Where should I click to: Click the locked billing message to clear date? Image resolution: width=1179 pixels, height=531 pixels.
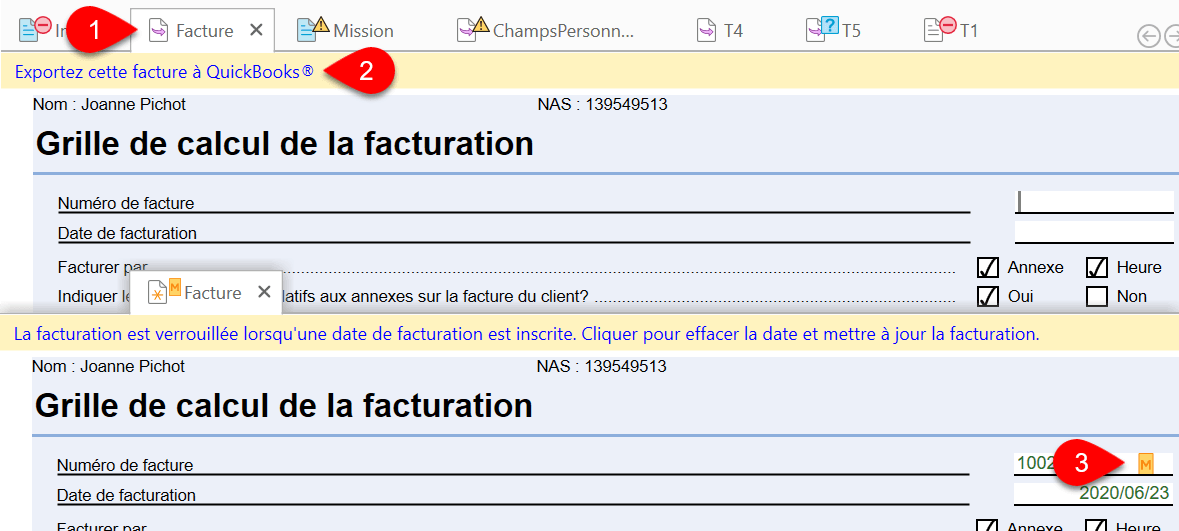pyautogui.click(x=527, y=334)
